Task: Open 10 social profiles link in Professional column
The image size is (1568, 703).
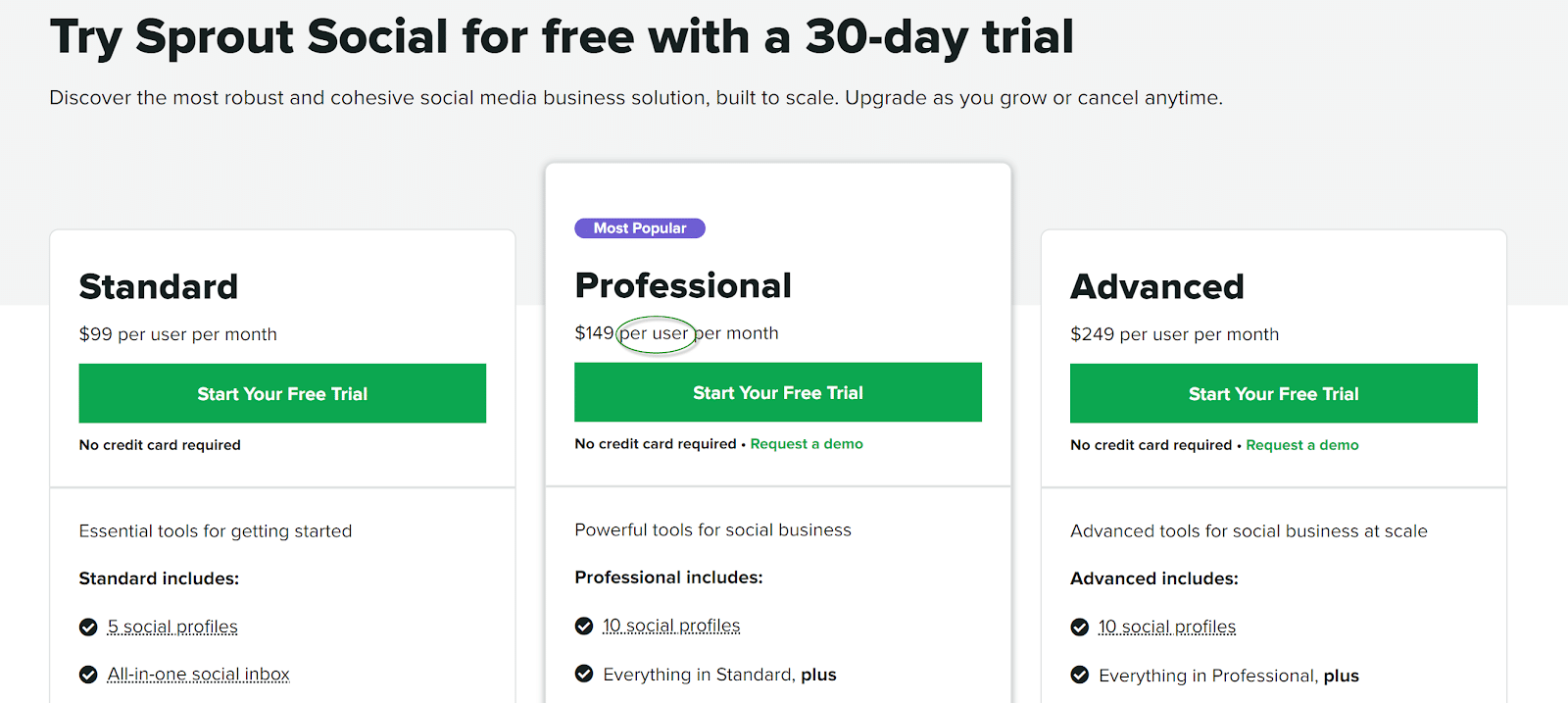Action: click(x=671, y=625)
